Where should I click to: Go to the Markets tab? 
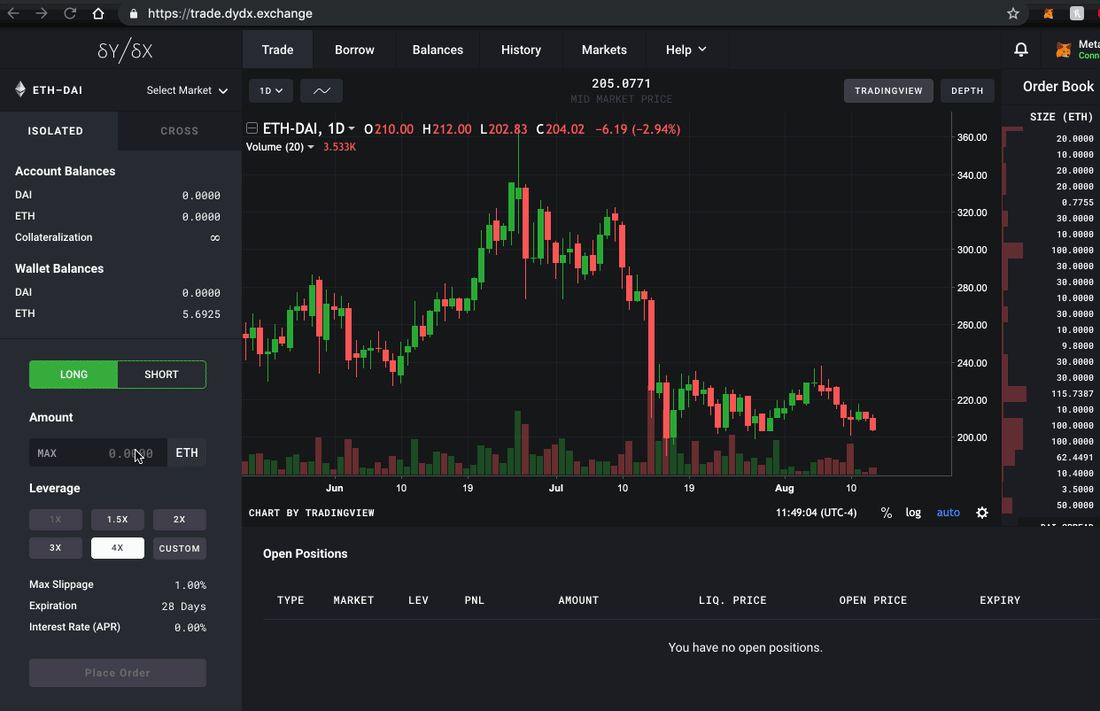tap(604, 50)
